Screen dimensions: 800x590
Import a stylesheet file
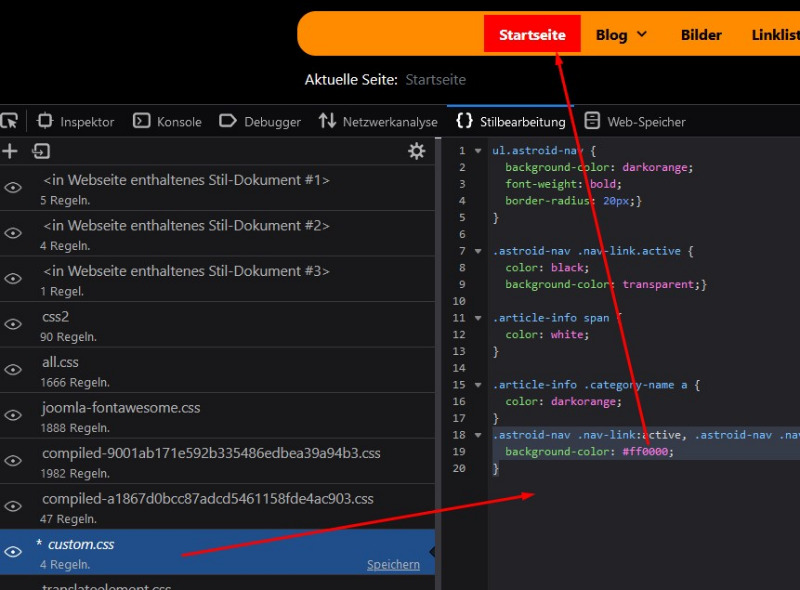pyautogui.click(x=41, y=151)
